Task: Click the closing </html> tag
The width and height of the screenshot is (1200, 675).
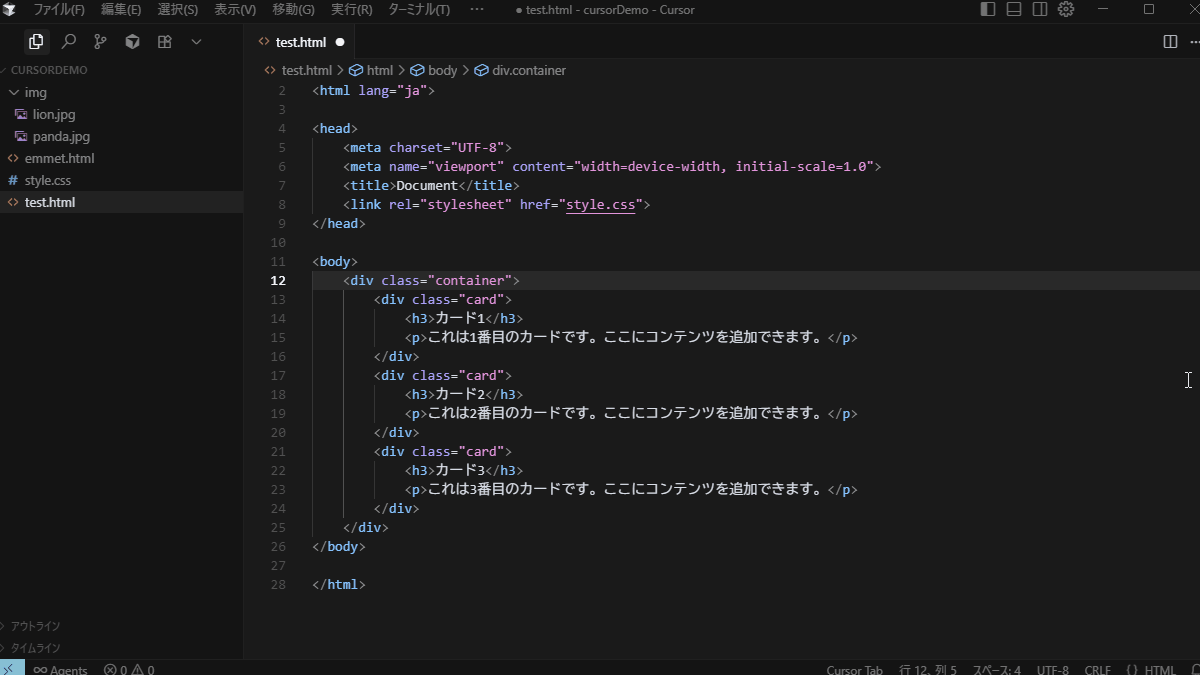Action: pos(339,585)
